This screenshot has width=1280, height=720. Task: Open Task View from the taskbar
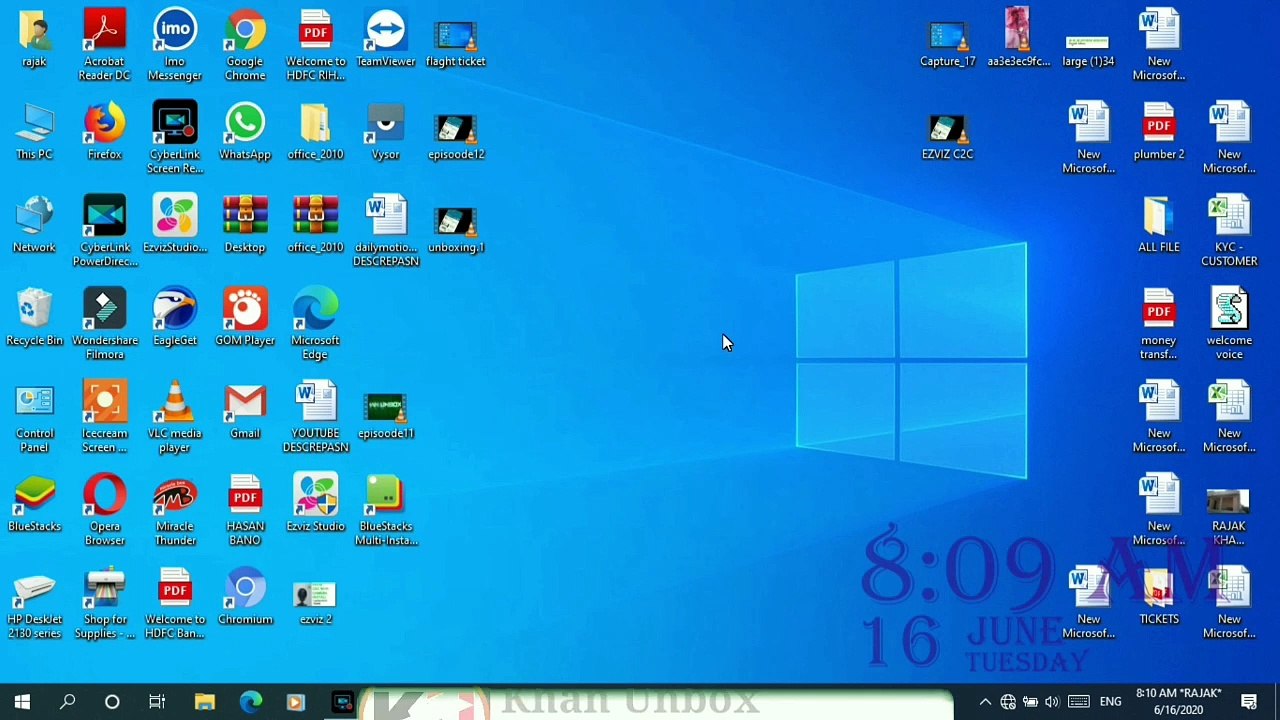pyautogui.click(x=157, y=702)
